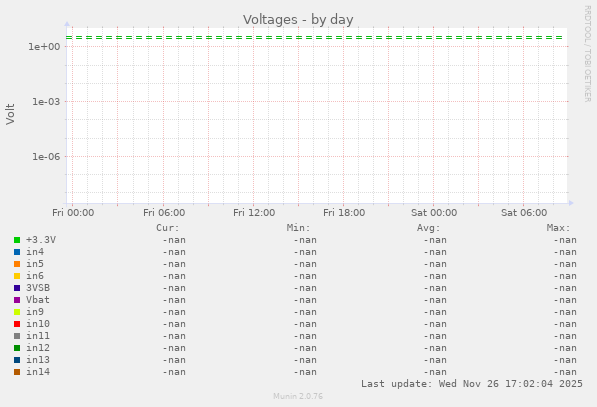Click the Max value for +3.3V
597x407 pixels.
tap(565, 240)
